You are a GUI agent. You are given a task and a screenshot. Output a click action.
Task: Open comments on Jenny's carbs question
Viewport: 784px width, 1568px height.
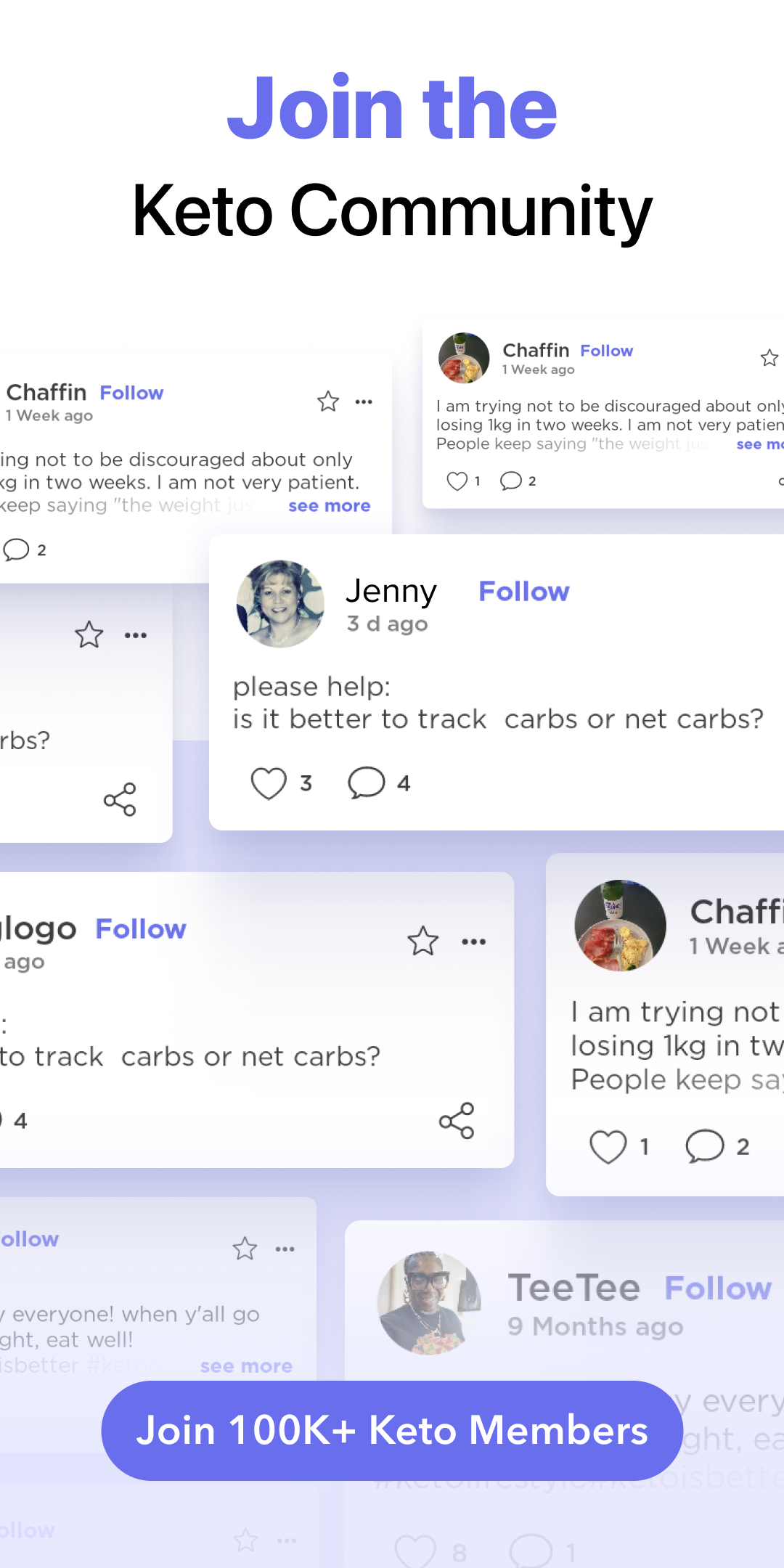point(367,783)
